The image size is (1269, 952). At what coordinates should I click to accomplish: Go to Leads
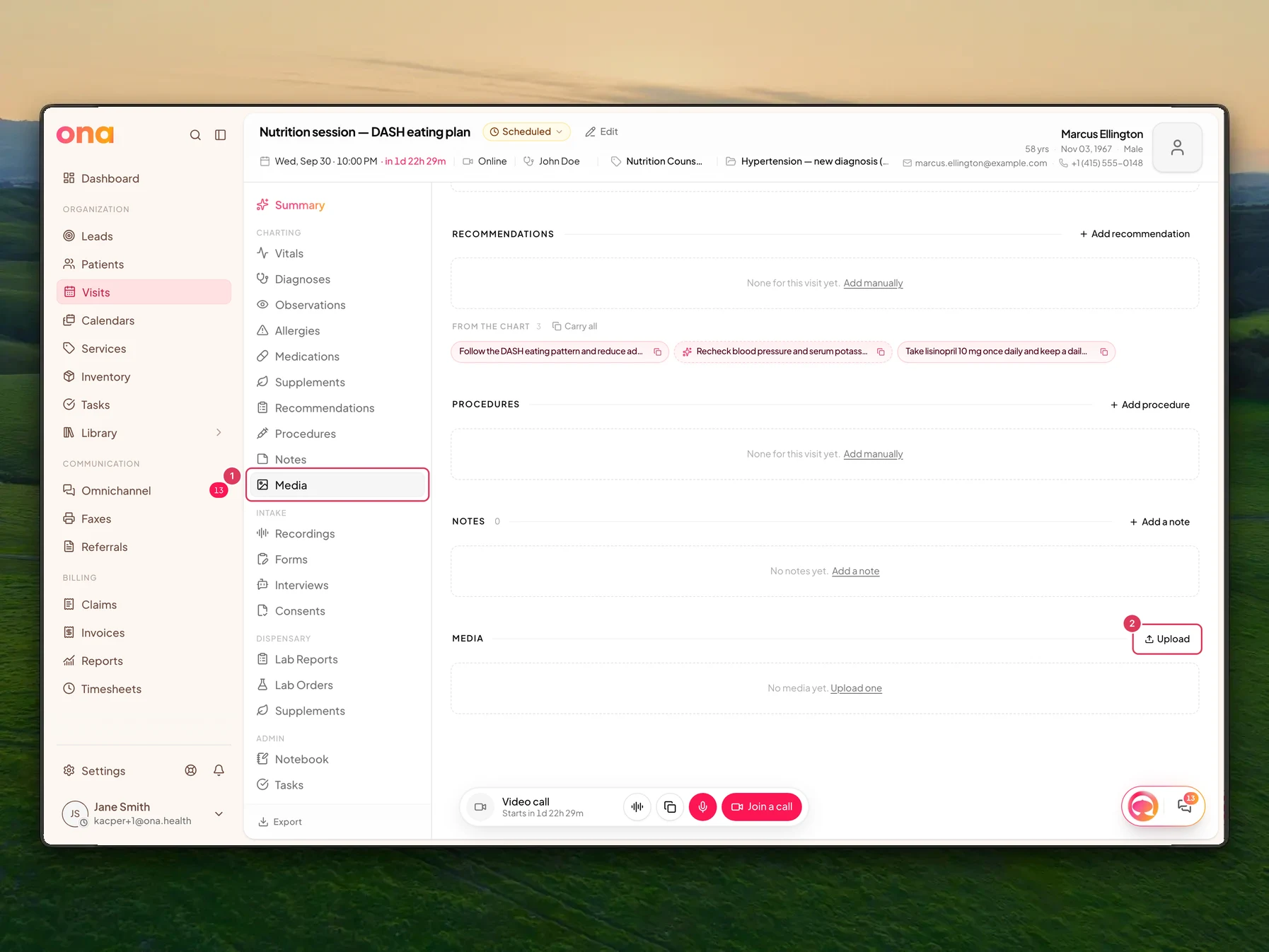click(x=144, y=236)
